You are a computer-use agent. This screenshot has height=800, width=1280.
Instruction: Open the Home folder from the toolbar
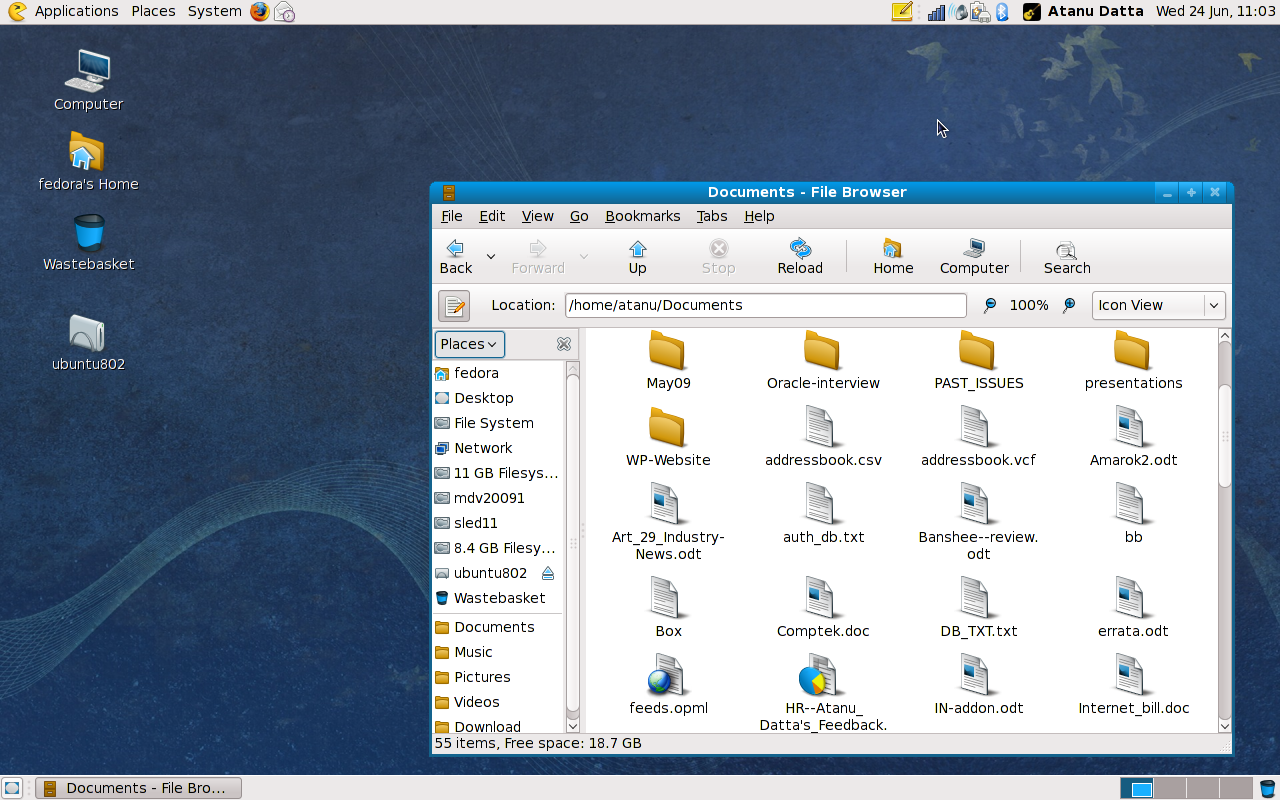(x=892, y=256)
